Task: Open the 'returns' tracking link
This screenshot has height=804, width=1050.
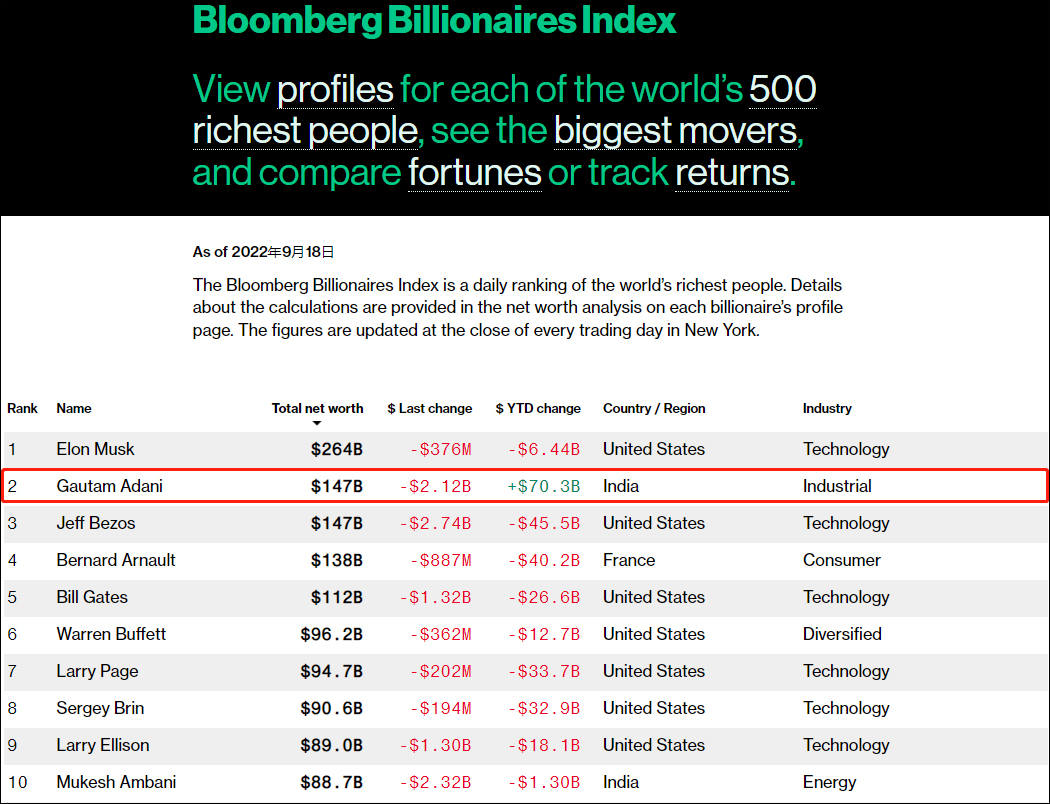Action: [x=732, y=173]
